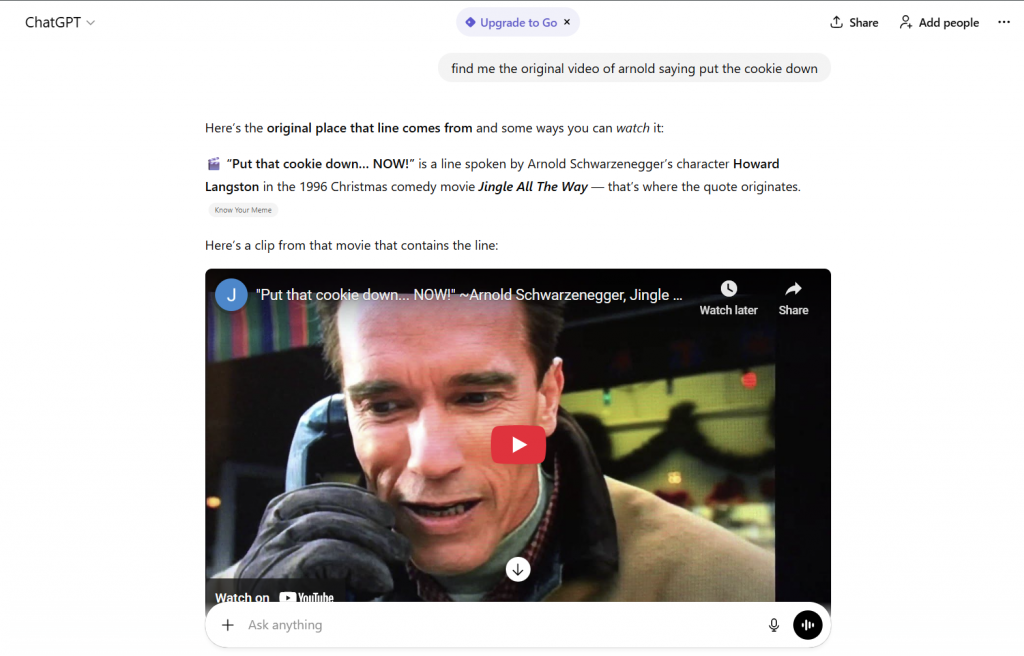The image size is (1024, 656).
Task: Open the ChatGPT model selector dropdown
Action: 60,23
